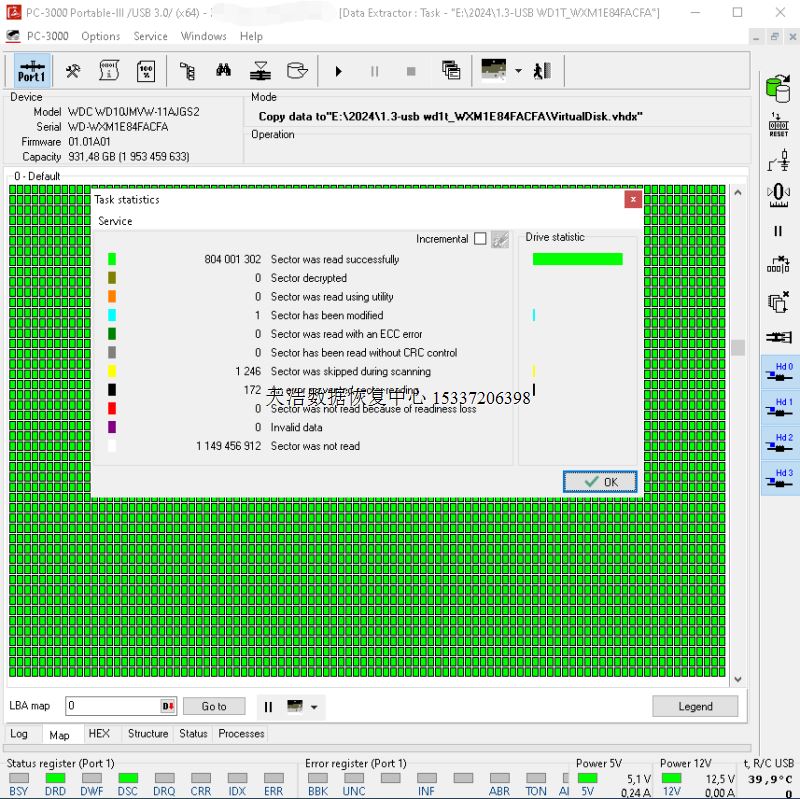Enable the Incremental checkbox
800x799 pixels.
click(480, 239)
